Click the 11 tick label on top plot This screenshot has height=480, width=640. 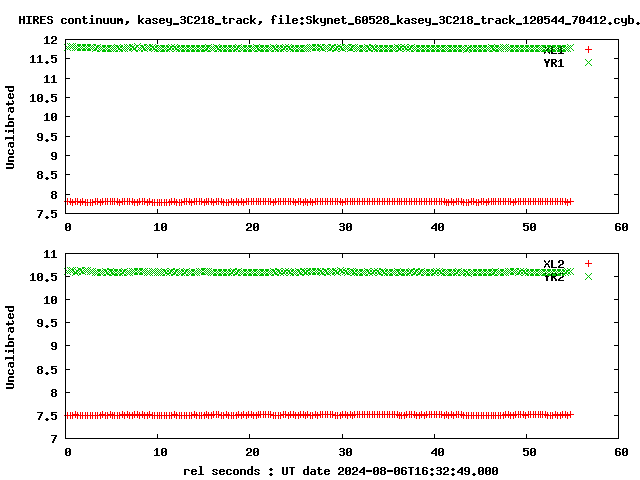click(x=51, y=79)
